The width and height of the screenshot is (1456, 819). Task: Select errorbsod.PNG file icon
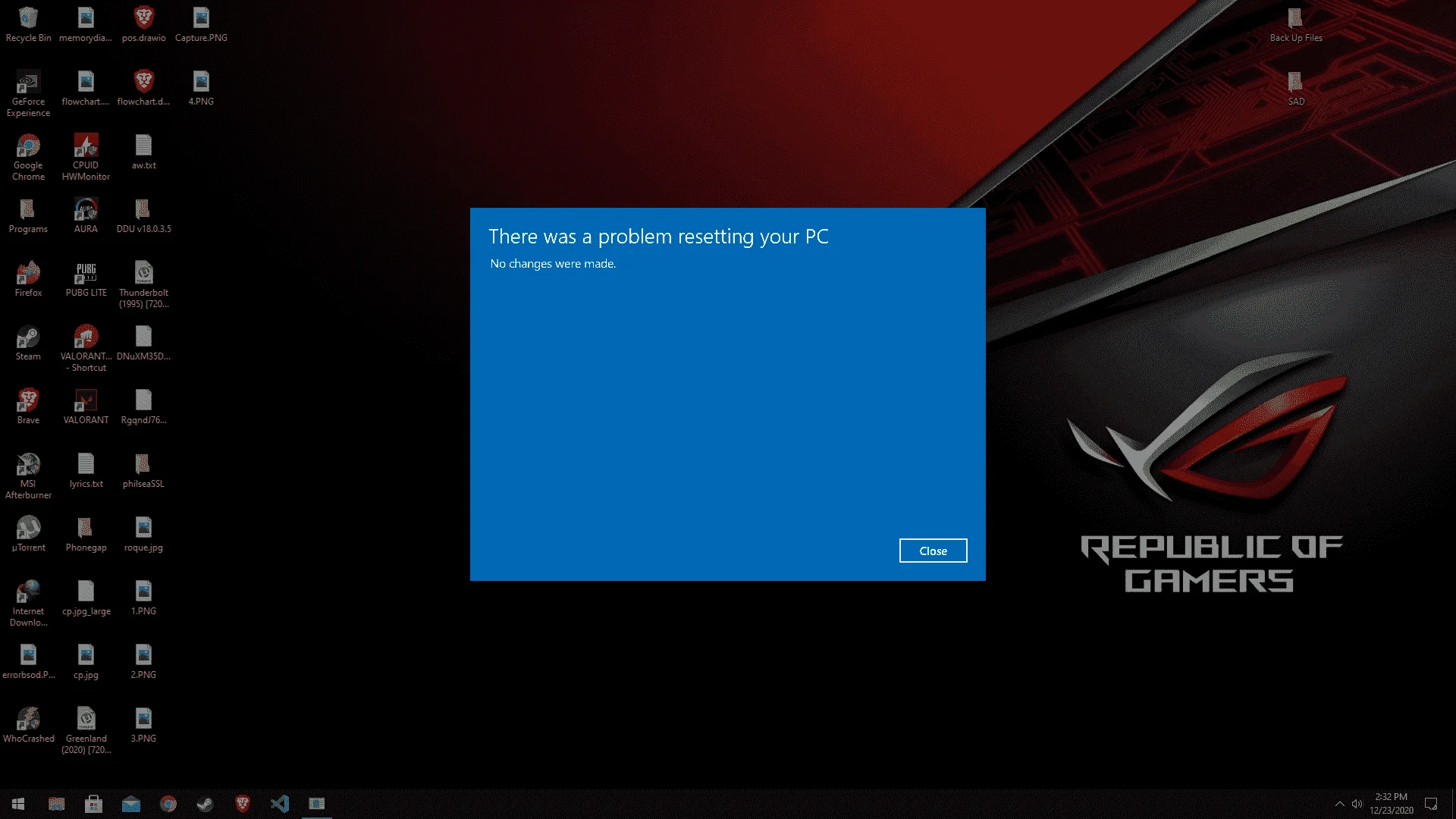click(28, 662)
